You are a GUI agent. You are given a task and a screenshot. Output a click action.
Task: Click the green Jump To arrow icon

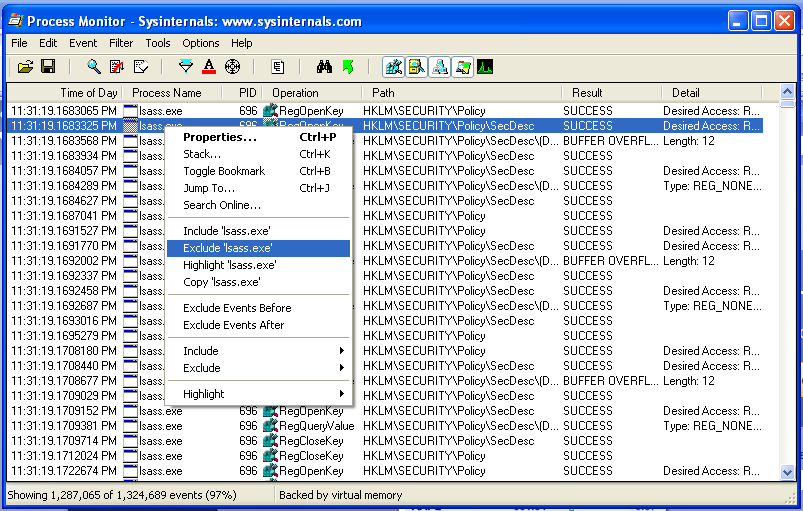tap(348, 67)
